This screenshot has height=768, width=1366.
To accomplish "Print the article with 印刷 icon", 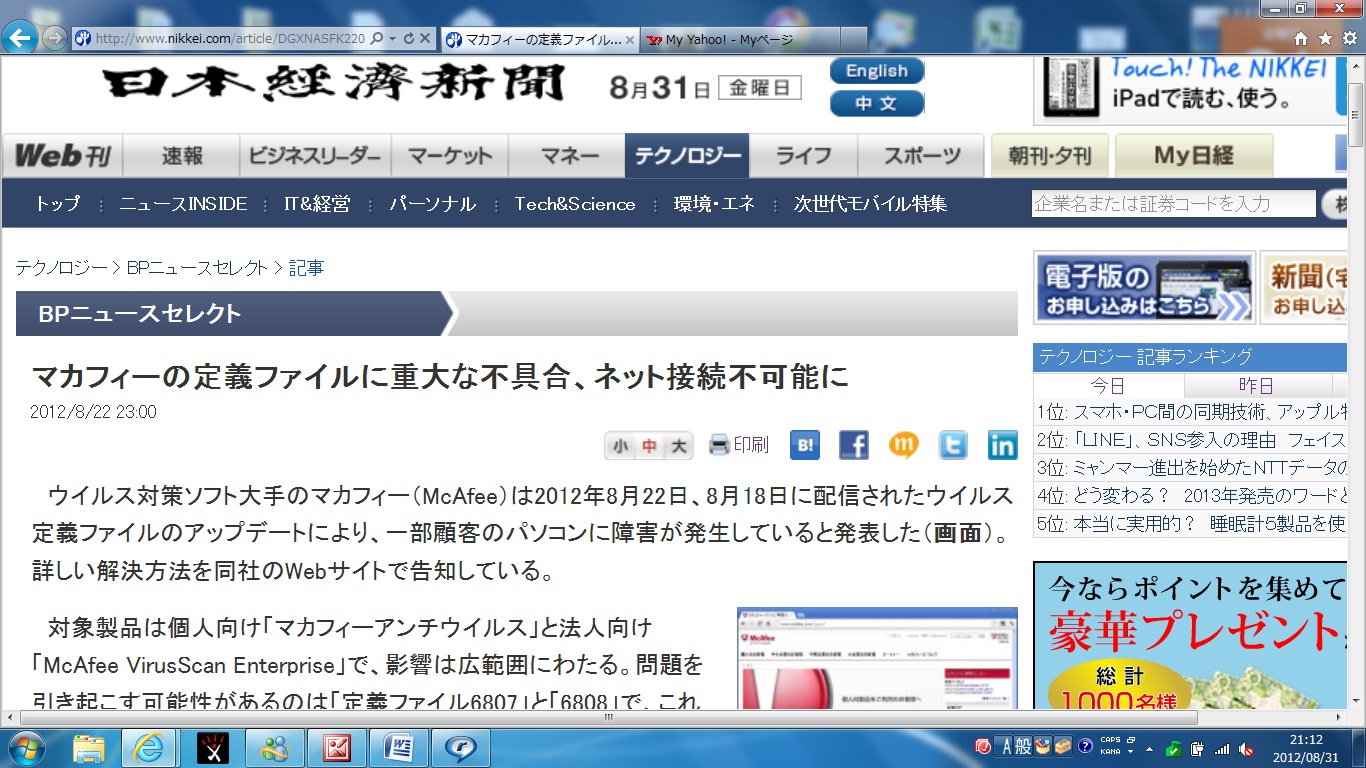I will (x=739, y=445).
